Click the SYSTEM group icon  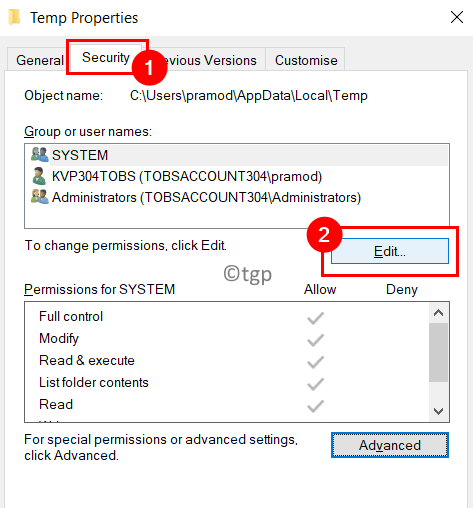click(40, 155)
